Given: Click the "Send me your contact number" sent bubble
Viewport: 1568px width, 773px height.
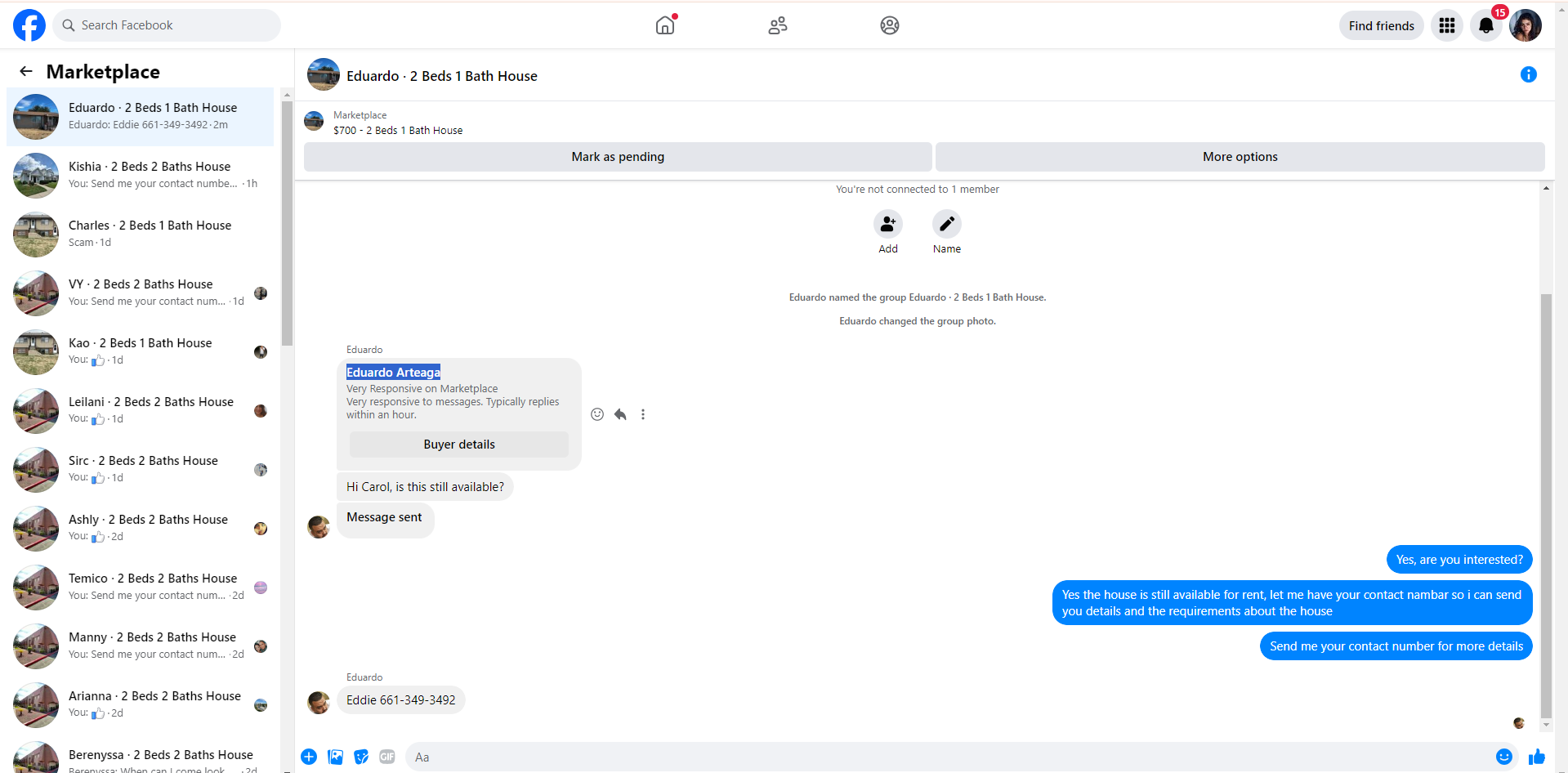Looking at the screenshot, I should point(1396,646).
